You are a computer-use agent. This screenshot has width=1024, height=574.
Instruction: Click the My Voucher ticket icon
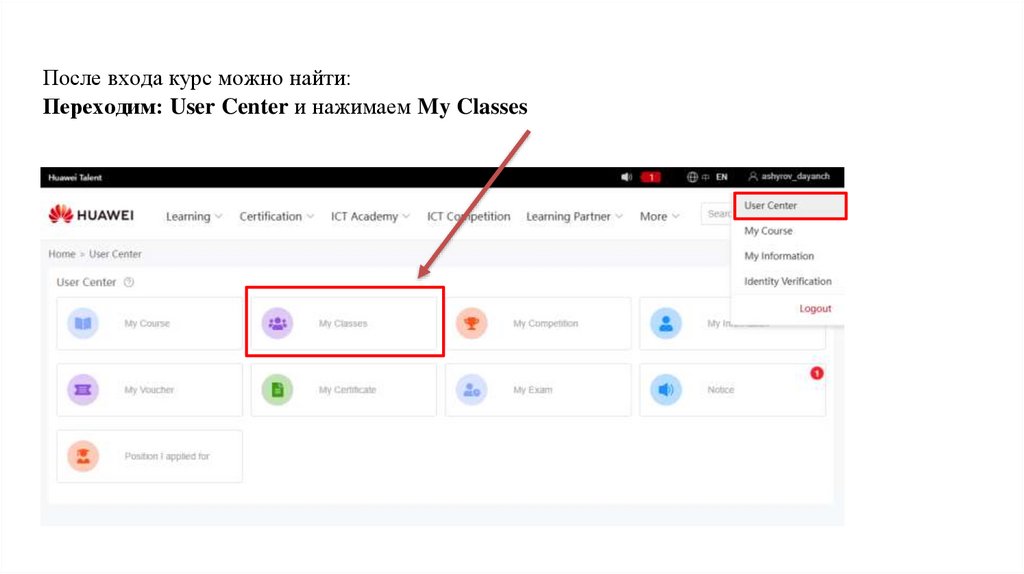(83, 390)
